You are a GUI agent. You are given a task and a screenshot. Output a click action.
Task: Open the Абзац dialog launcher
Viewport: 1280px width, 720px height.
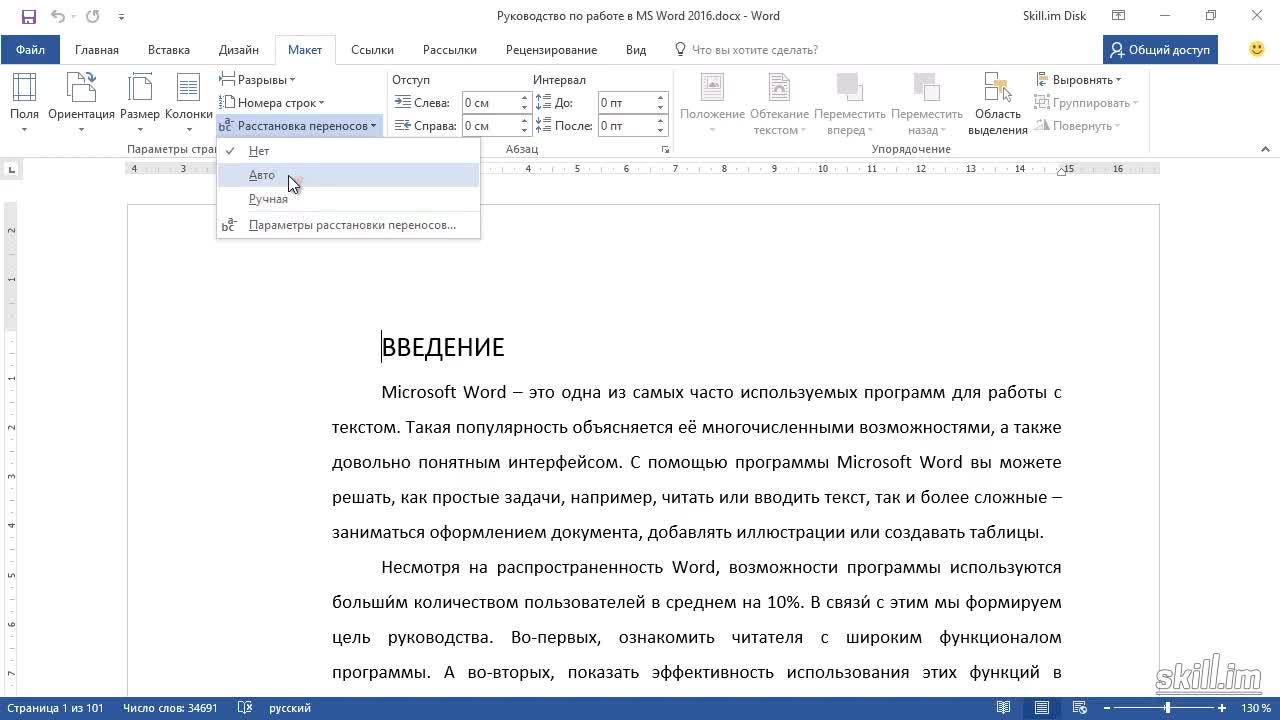[x=665, y=149]
